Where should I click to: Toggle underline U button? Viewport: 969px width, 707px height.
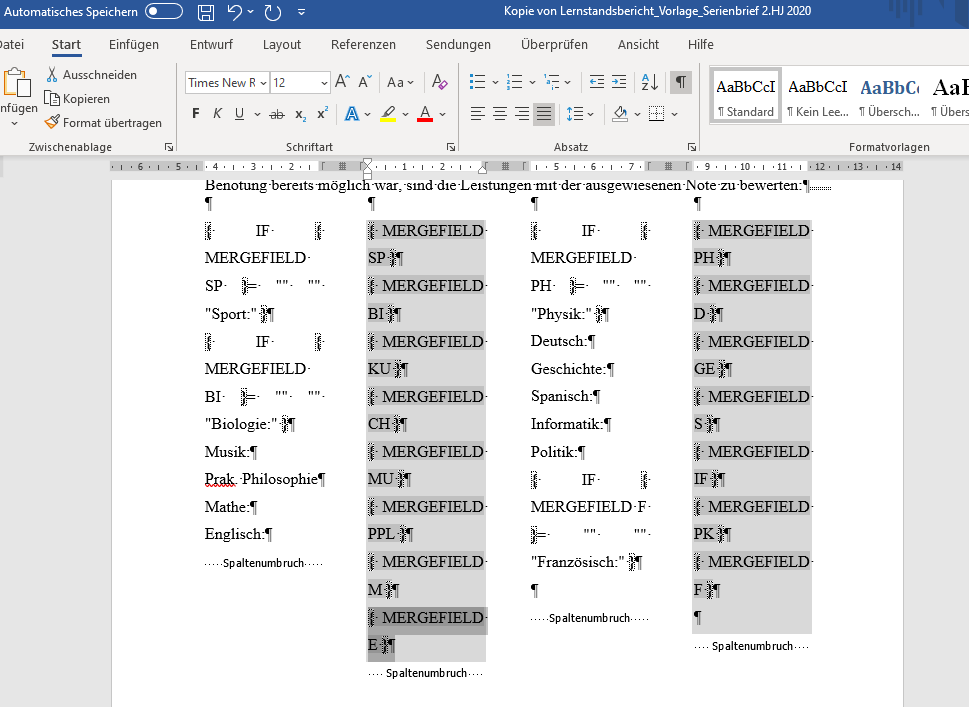(239, 114)
